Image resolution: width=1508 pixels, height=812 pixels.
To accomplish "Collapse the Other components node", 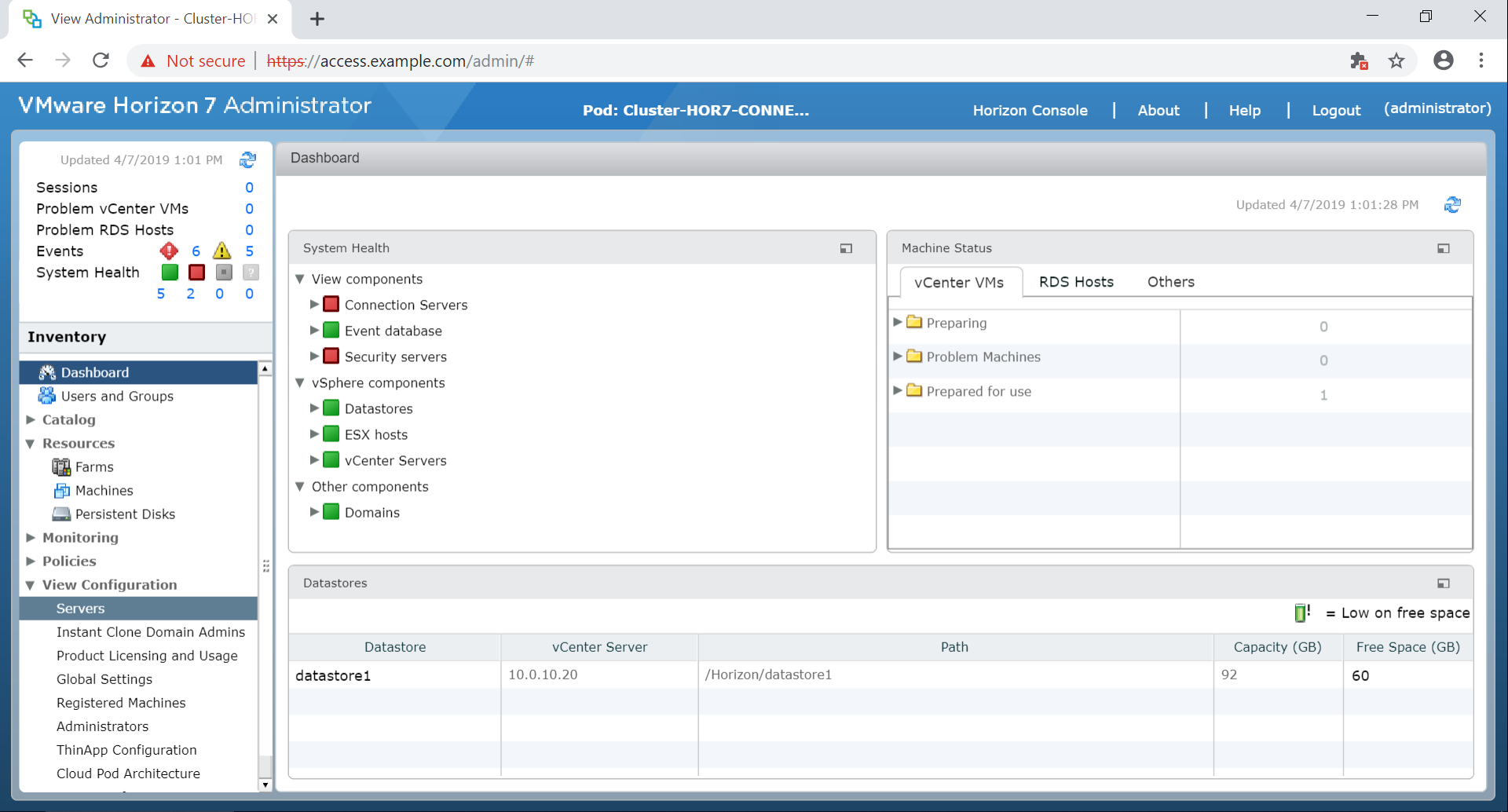I will (x=299, y=486).
